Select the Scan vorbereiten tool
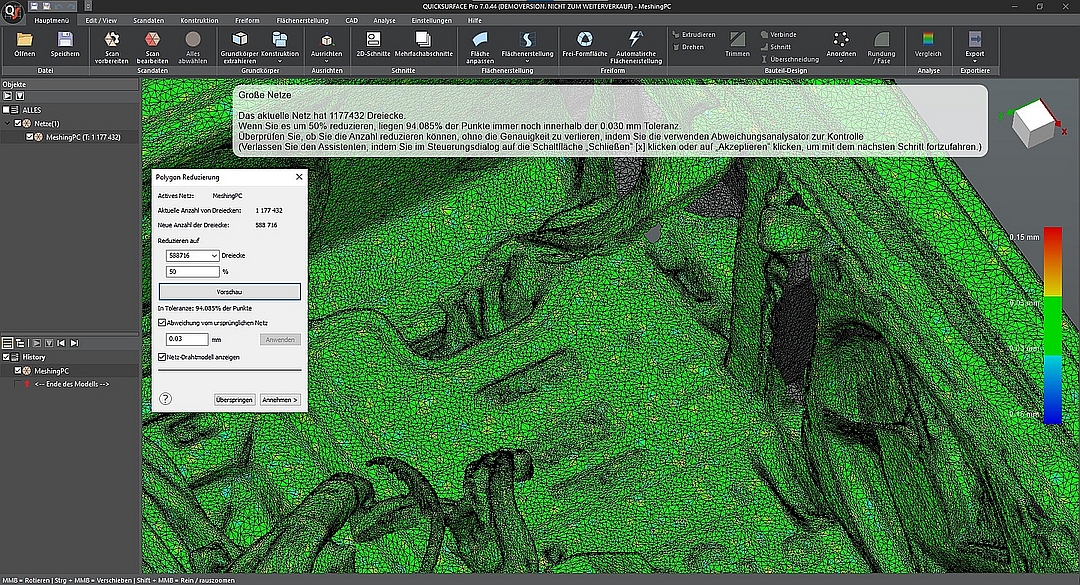The height and width of the screenshot is (585, 1080). point(111,39)
